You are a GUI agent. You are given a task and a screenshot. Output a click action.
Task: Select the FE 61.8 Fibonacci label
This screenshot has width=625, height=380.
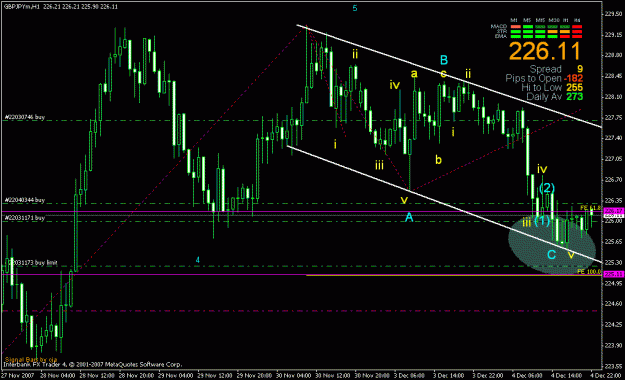[591, 208]
